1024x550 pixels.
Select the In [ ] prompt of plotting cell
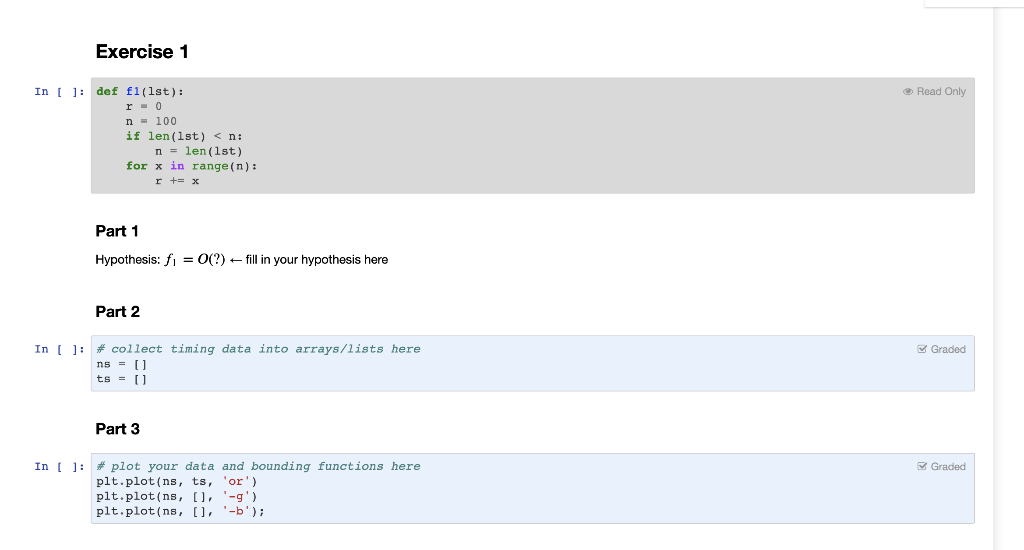pyautogui.click(x=59, y=466)
